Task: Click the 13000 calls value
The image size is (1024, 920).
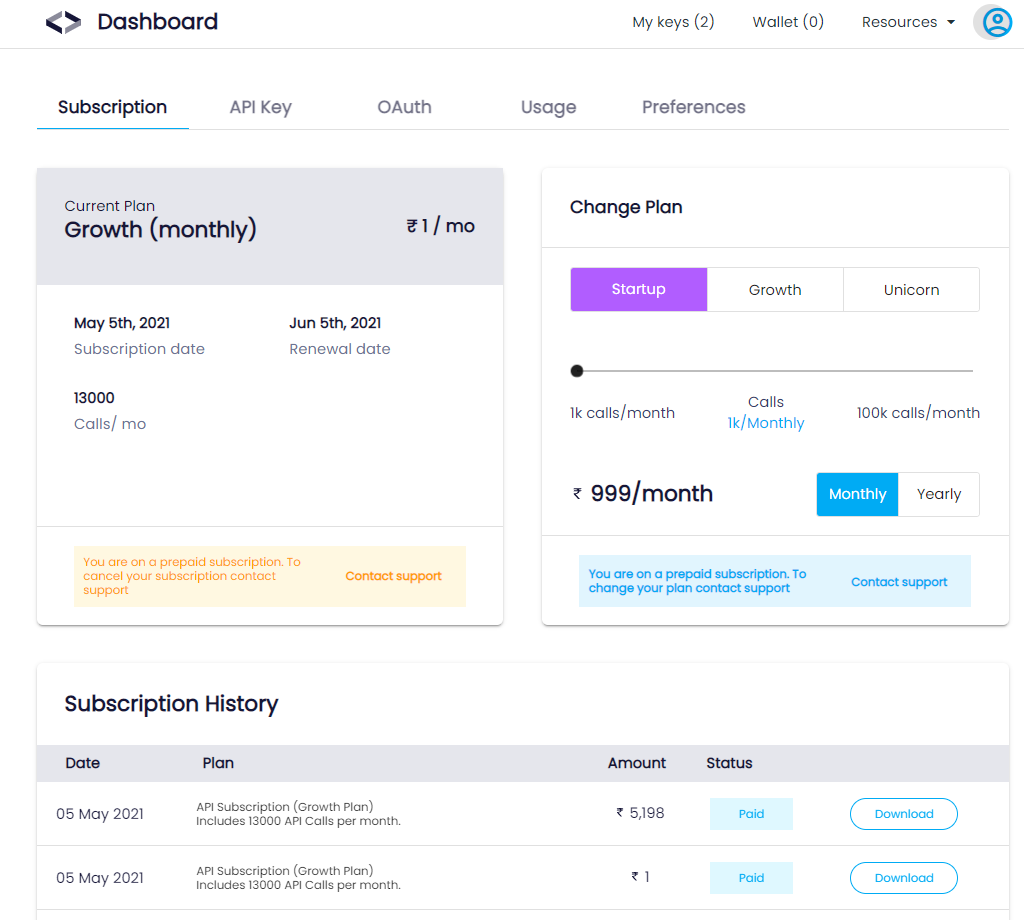Action: point(94,398)
